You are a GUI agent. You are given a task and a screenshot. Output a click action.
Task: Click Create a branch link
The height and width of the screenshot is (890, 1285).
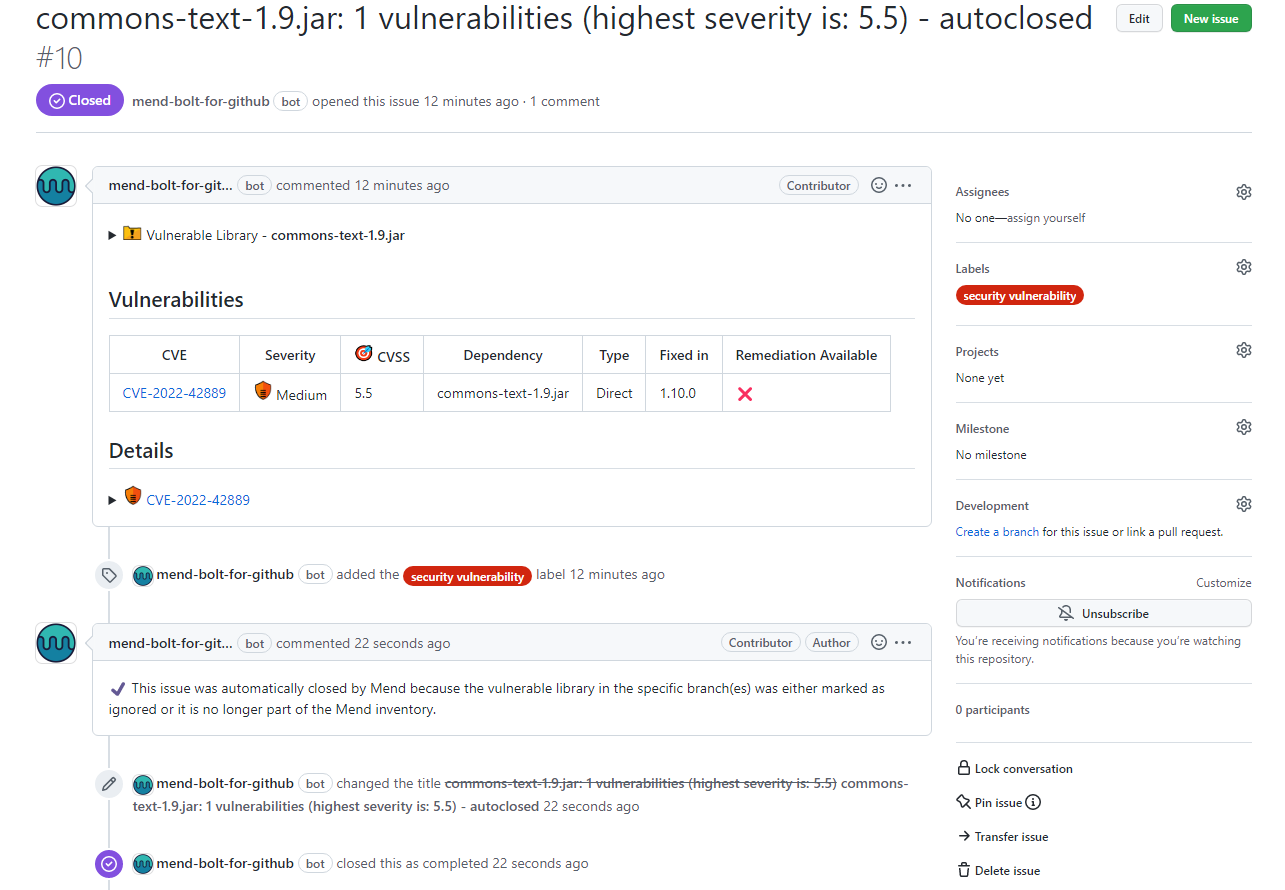pyautogui.click(x=997, y=532)
